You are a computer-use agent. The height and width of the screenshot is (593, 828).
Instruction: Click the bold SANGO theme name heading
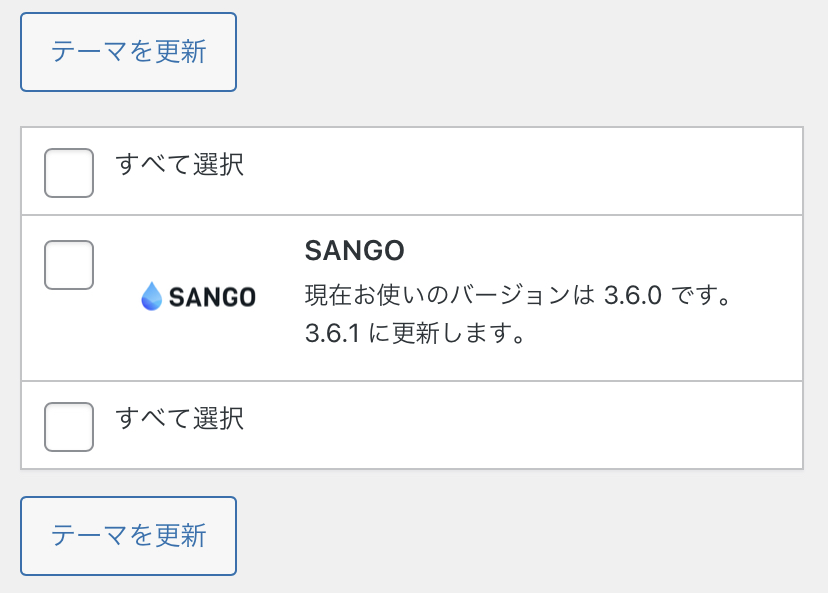[354, 250]
